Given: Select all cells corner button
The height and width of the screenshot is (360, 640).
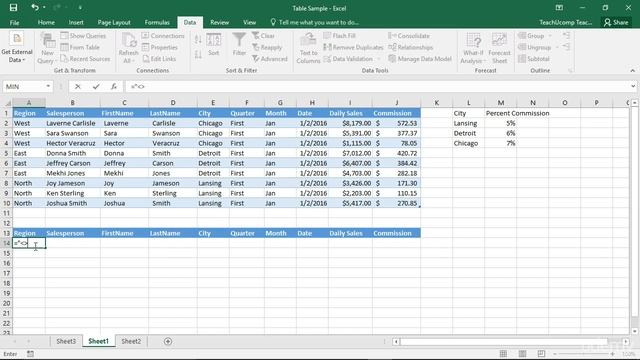Looking at the screenshot, I should point(6,103).
